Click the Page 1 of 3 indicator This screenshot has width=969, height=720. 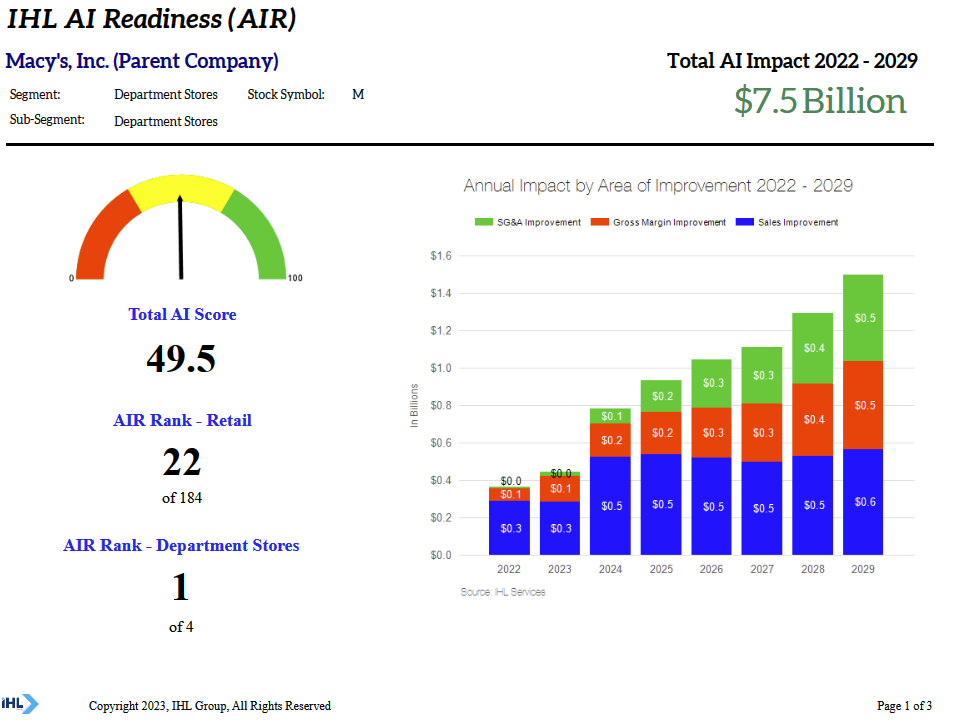coord(904,706)
